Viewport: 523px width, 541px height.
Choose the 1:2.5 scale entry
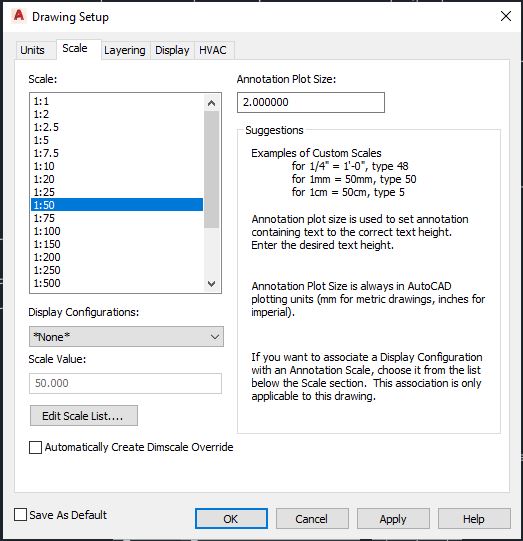coord(117,127)
